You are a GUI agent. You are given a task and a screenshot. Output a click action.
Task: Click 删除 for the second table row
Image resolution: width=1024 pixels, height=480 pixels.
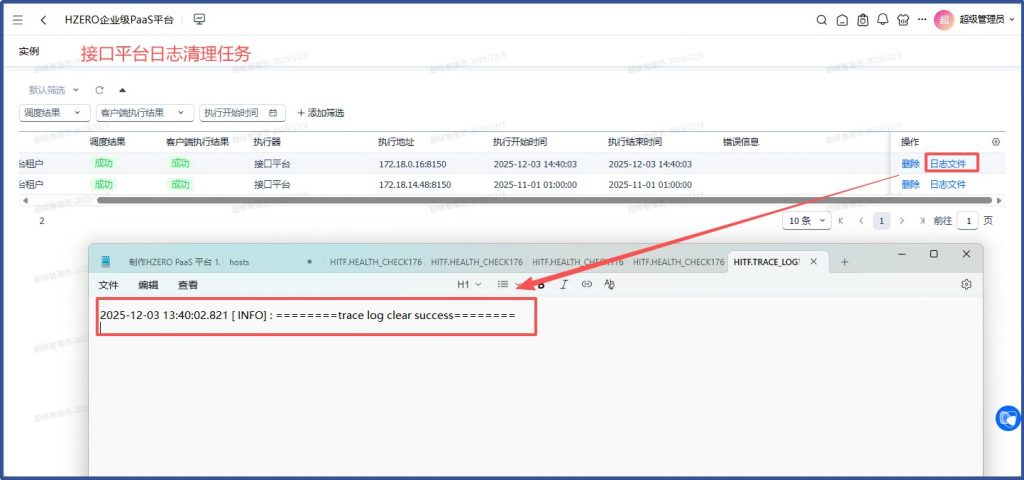pyautogui.click(x=910, y=184)
